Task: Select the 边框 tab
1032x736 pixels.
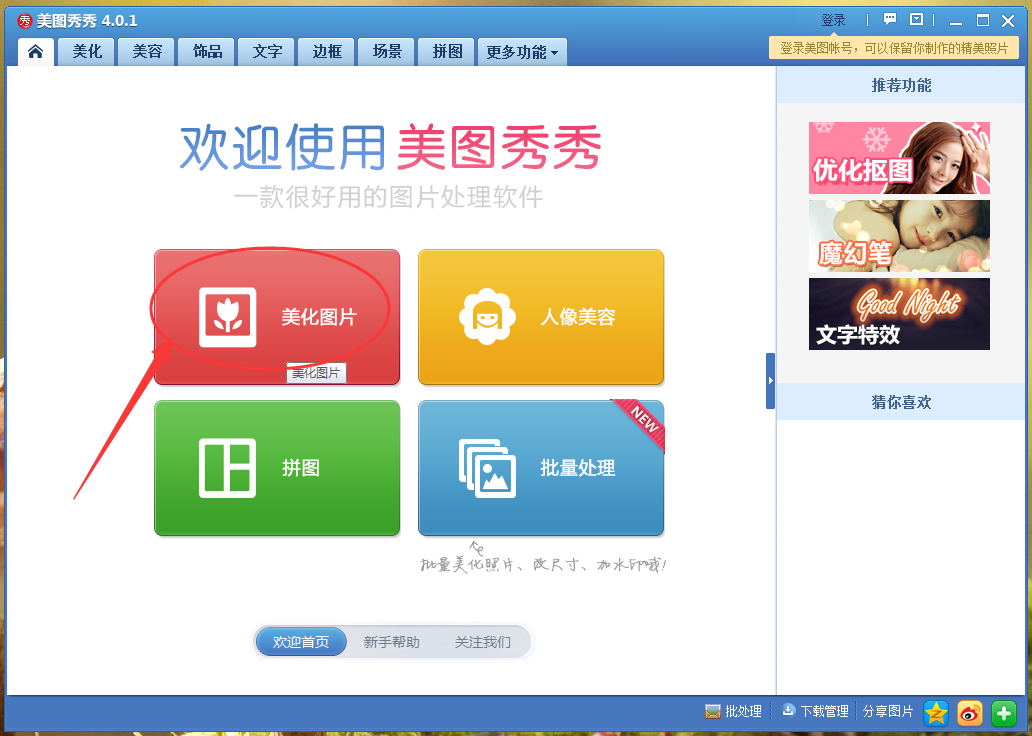Action: tap(327, 51)
